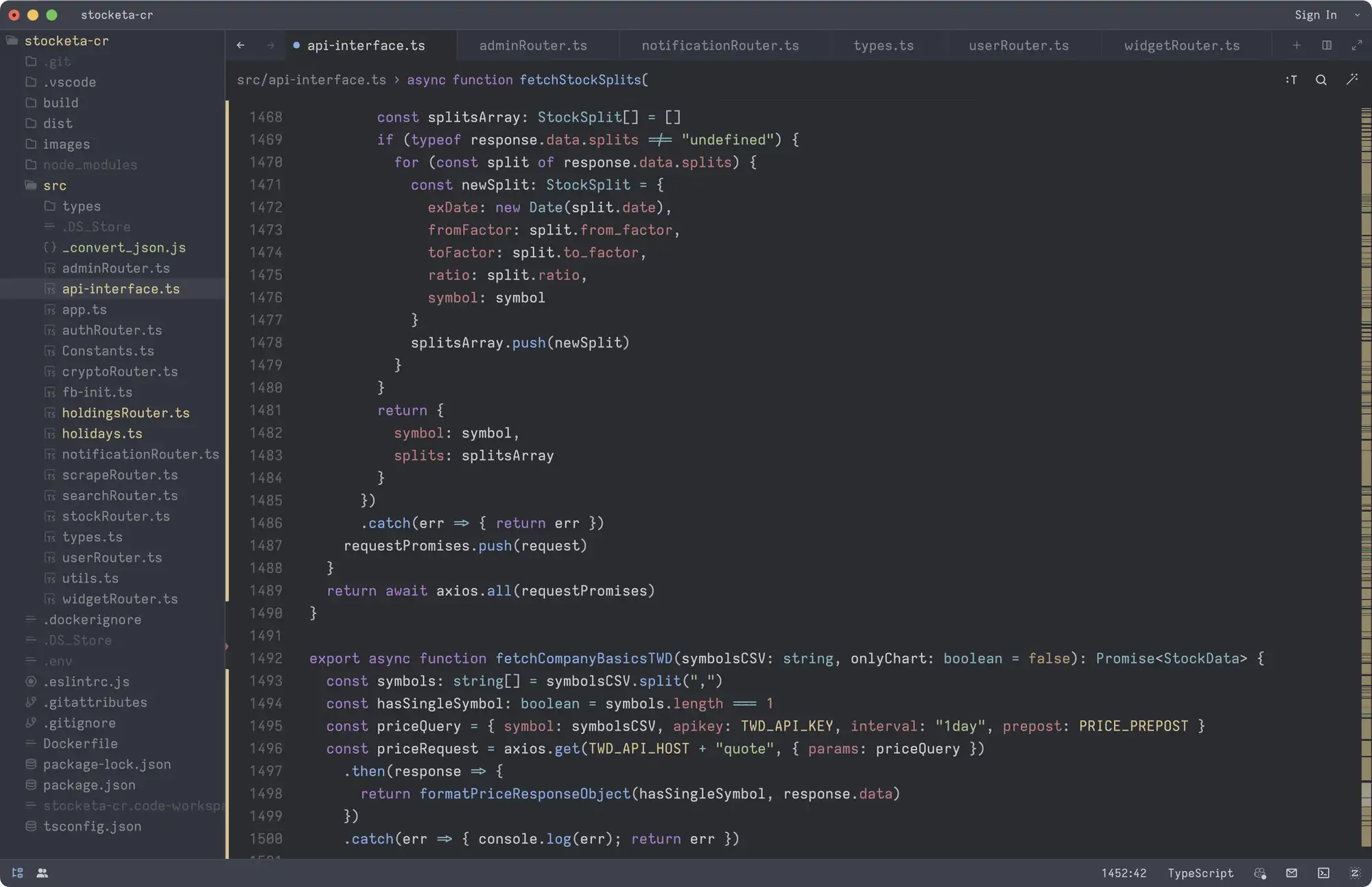Open .gitignore in the file tree

tap(80, 723)
